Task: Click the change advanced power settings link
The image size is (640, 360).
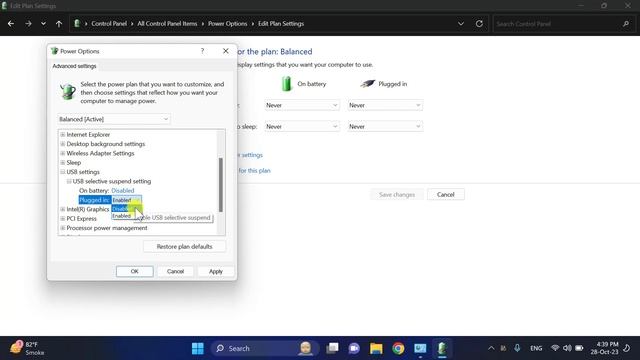Action: pos(250,155)
